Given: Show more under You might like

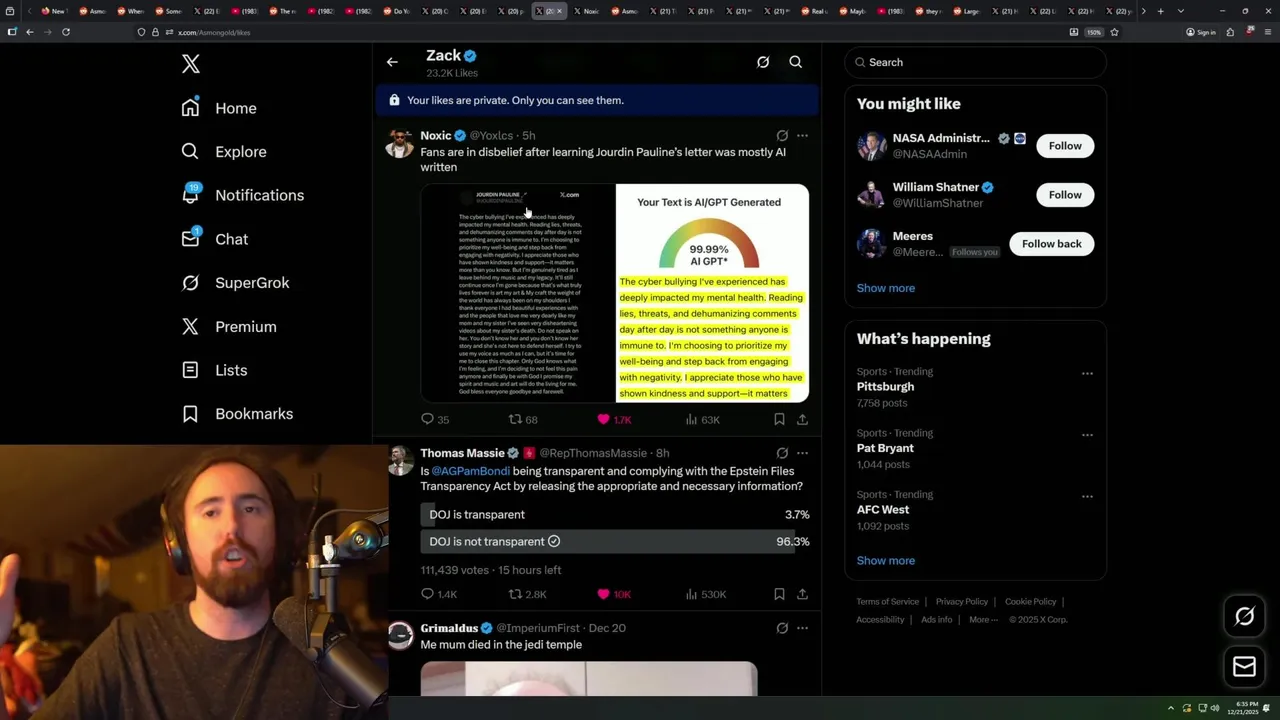Looking at the screenshot, I should (x=885, y=288).
